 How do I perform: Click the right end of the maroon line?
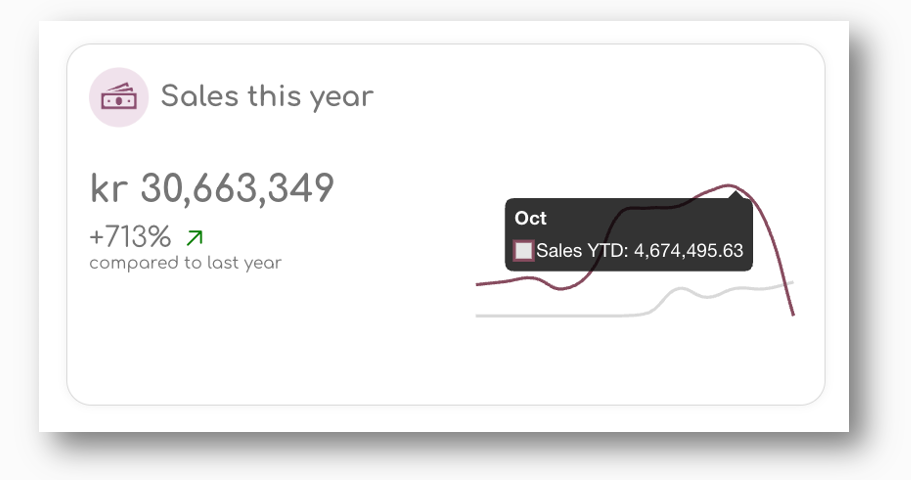click(x=793, y=314)
